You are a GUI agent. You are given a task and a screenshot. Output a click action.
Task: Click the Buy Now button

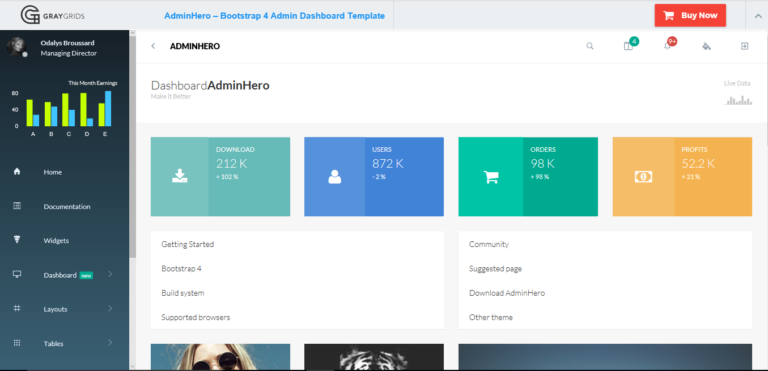[x=690, y=15]
